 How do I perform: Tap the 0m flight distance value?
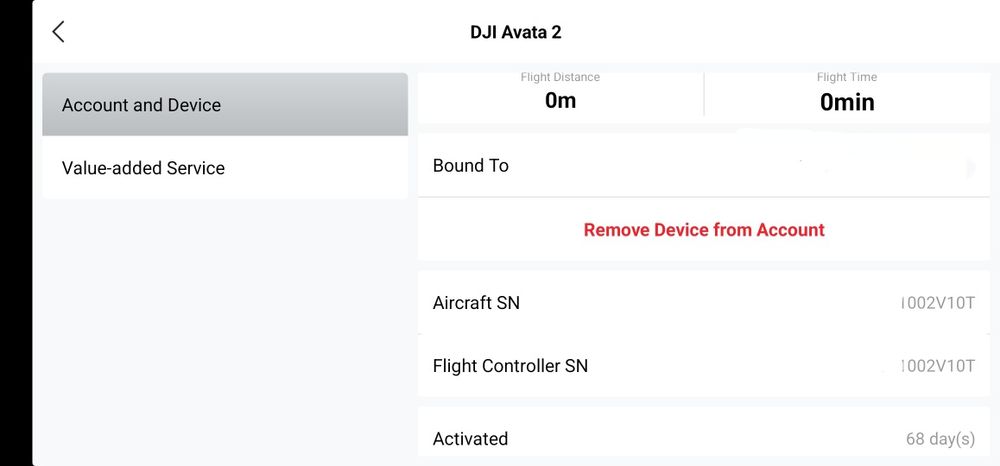(560, 101)
